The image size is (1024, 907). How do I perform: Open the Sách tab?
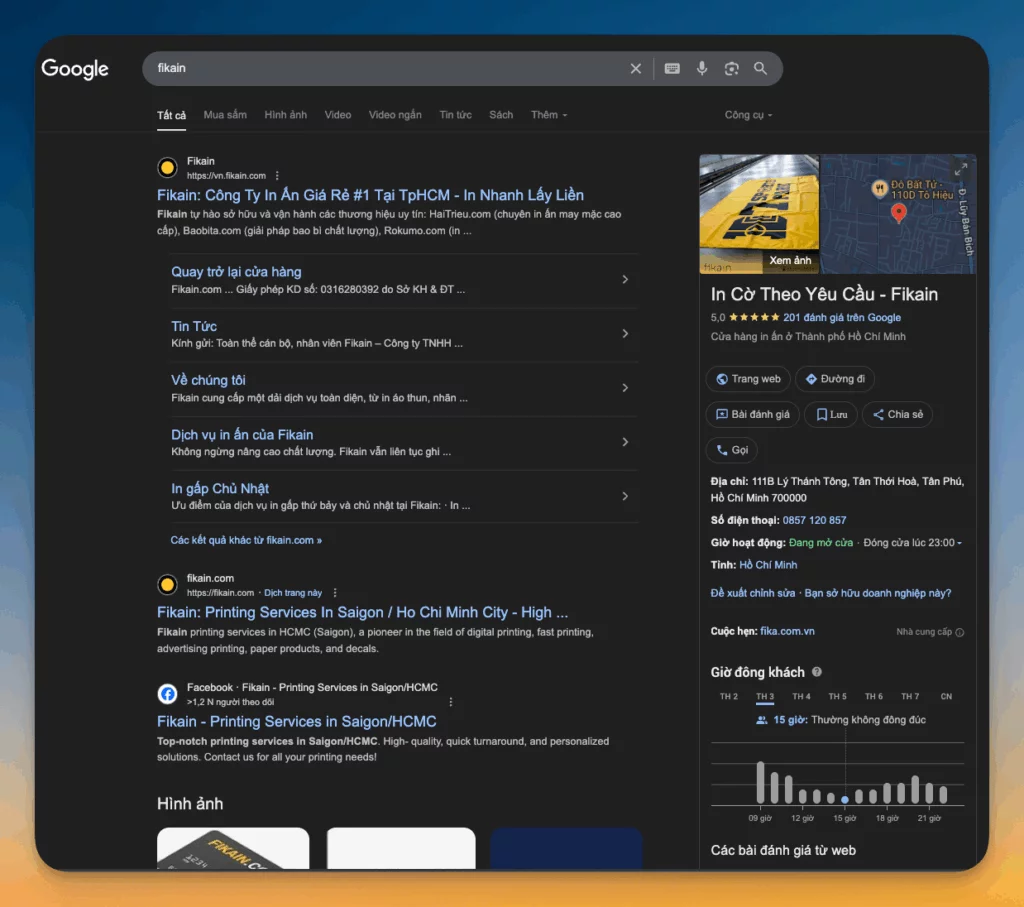pos(501,115)
